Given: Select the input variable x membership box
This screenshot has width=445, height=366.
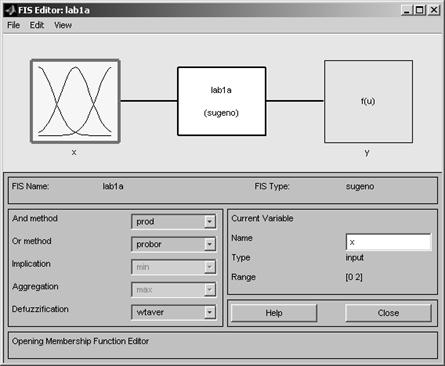Looking at the screenshot, I should tap(75, 101).
